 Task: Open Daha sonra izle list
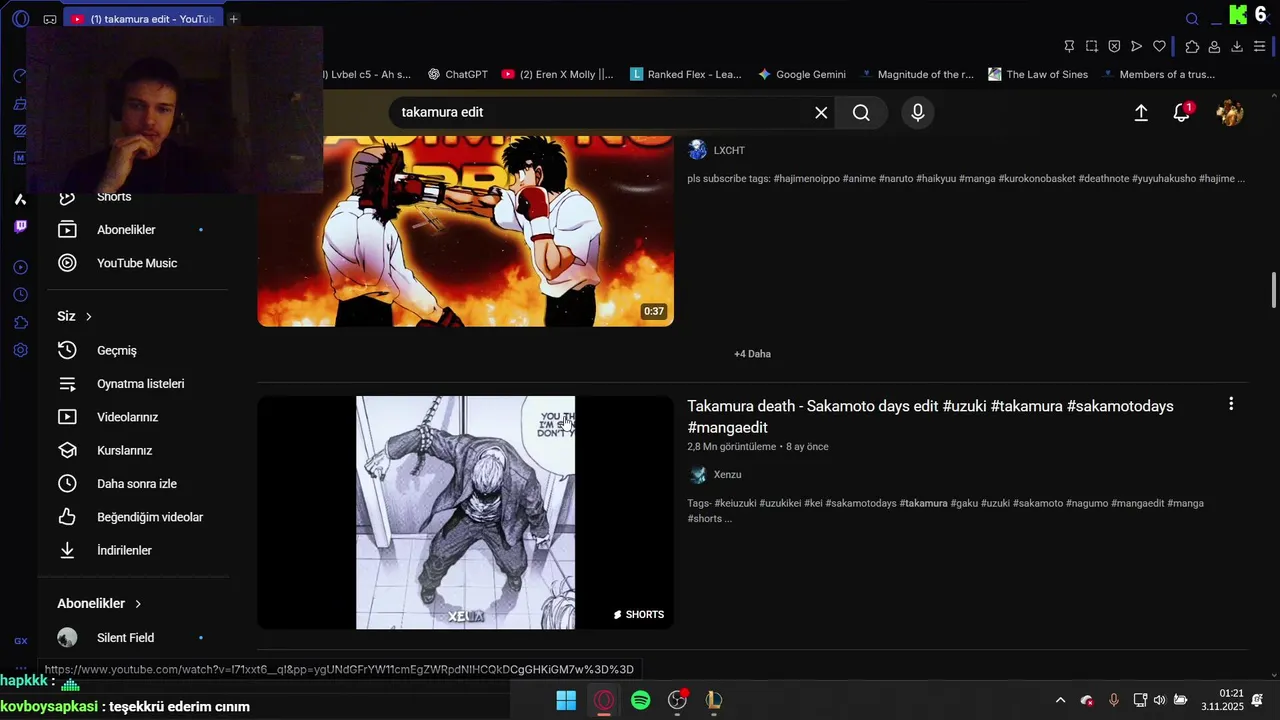pyautogui.click(x=137, y=484)
